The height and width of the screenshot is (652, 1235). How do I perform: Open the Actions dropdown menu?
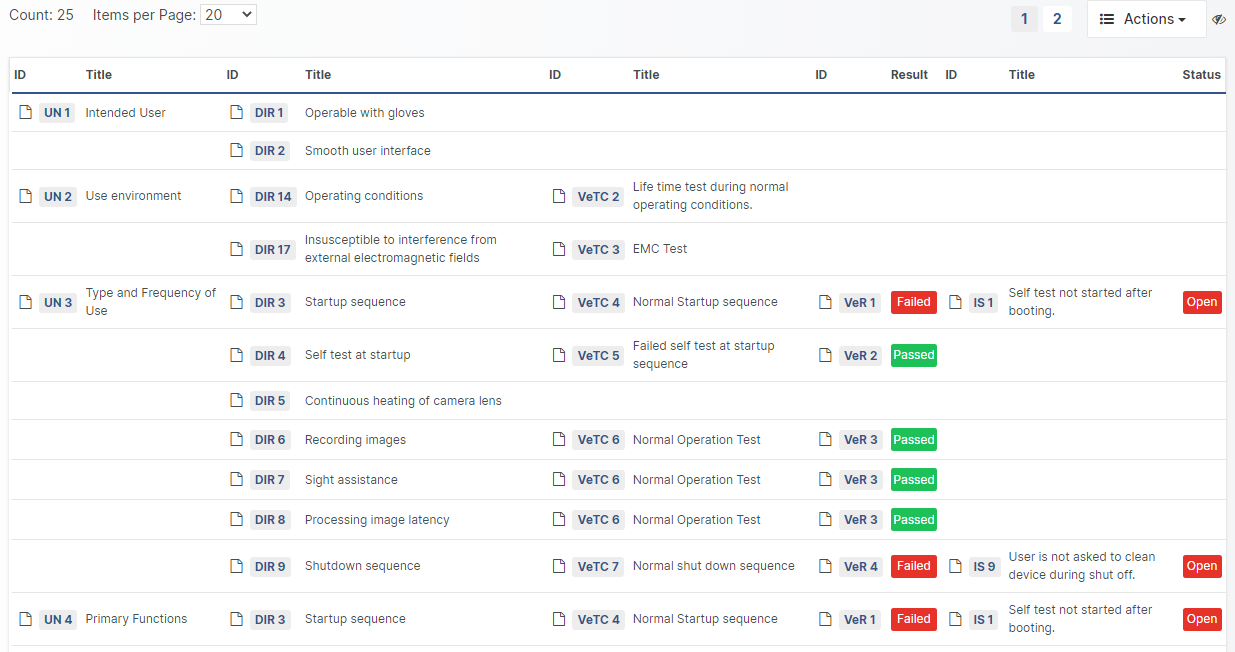pos(1146,19)
